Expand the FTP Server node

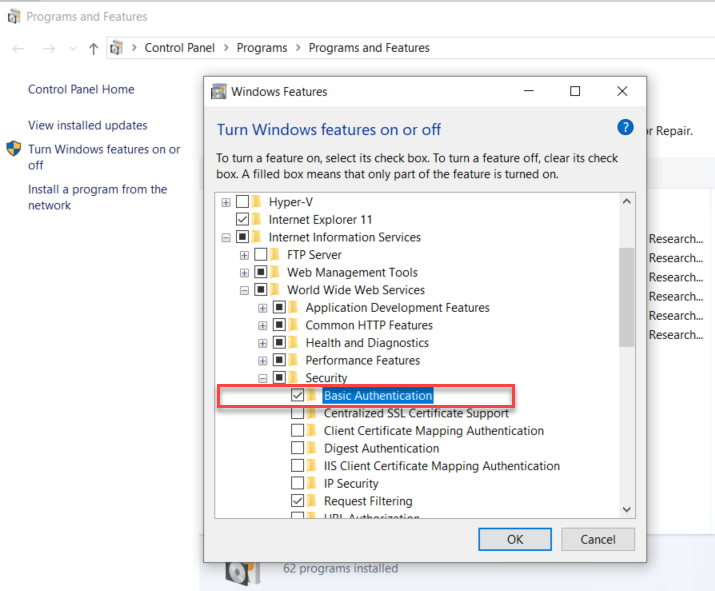click(x=244, y=255)
